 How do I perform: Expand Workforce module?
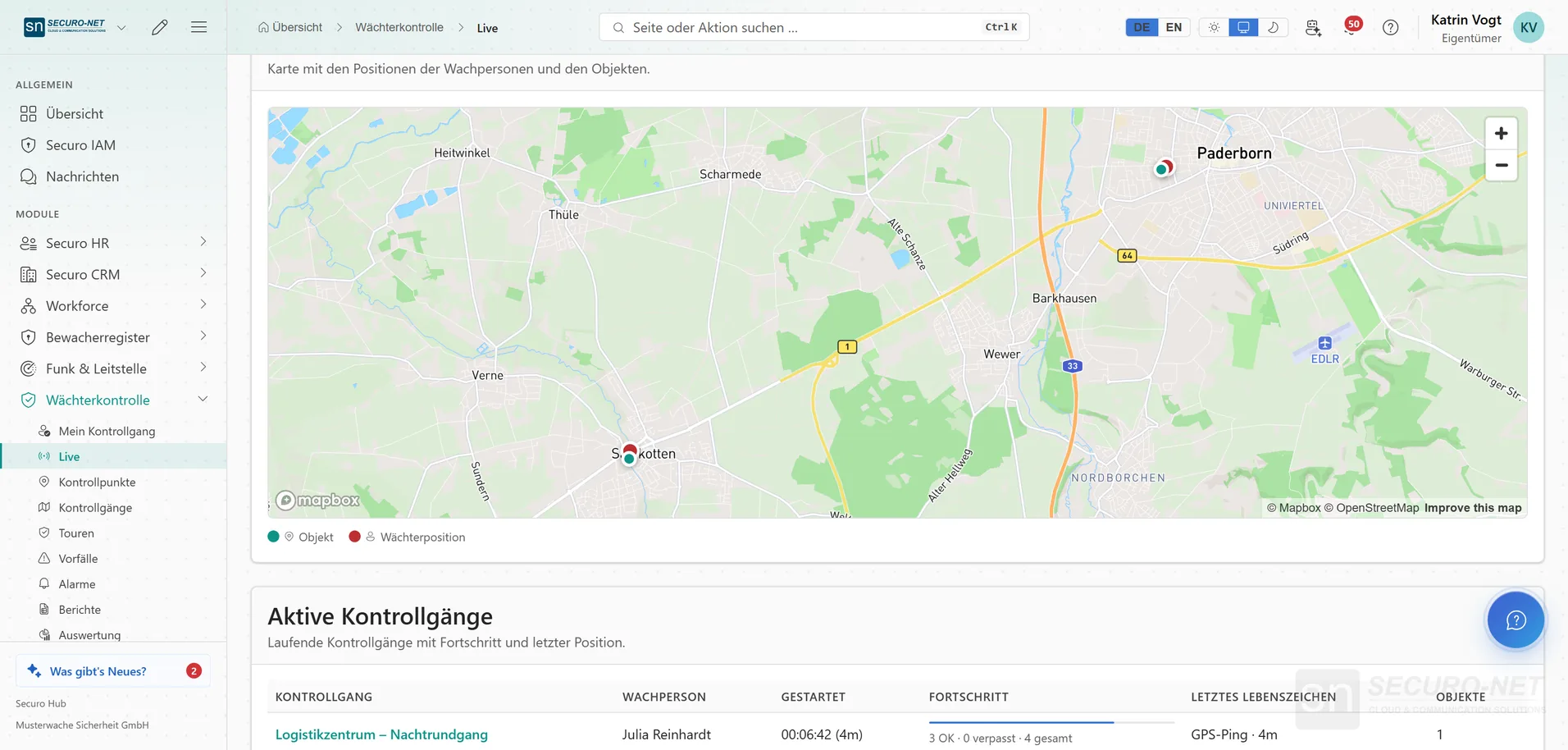click(x=113, y=305)
